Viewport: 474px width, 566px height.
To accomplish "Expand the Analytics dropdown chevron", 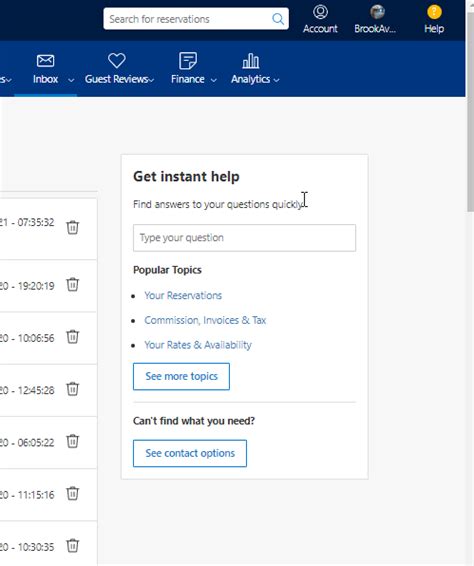I will click(277, 80).
